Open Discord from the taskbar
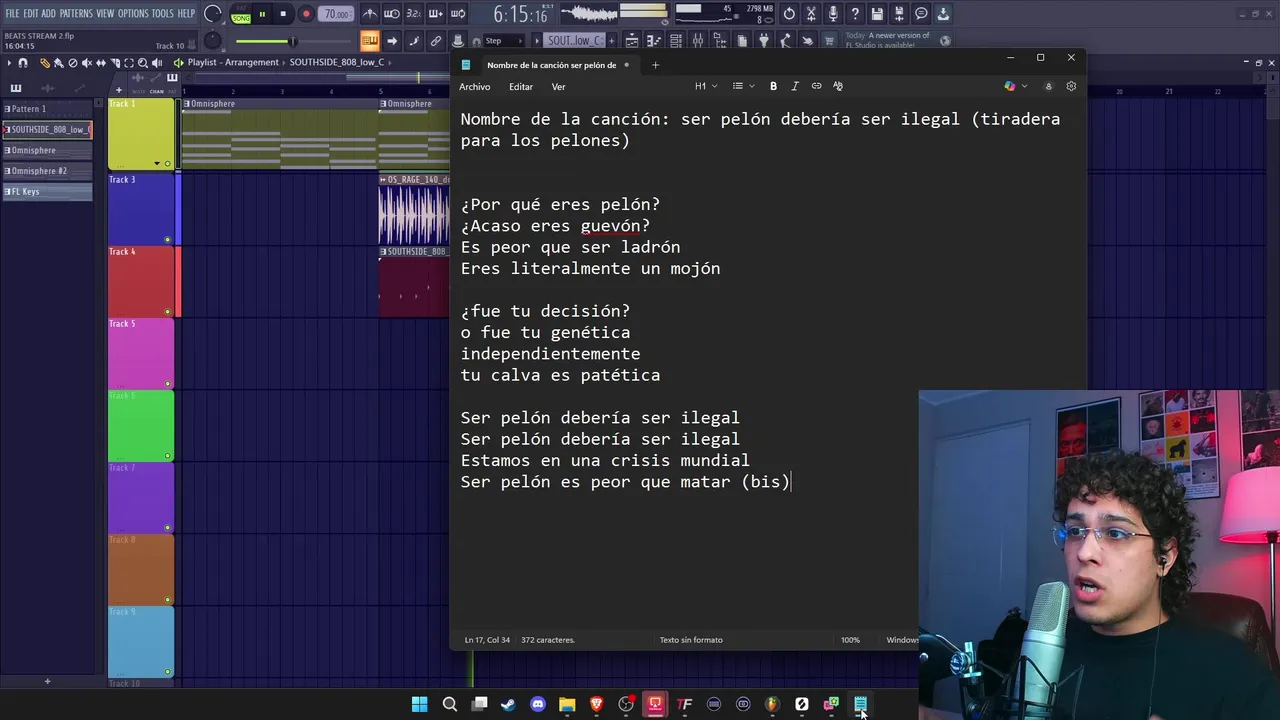This screenshot has width=1280, height=720. click(538, 704)
